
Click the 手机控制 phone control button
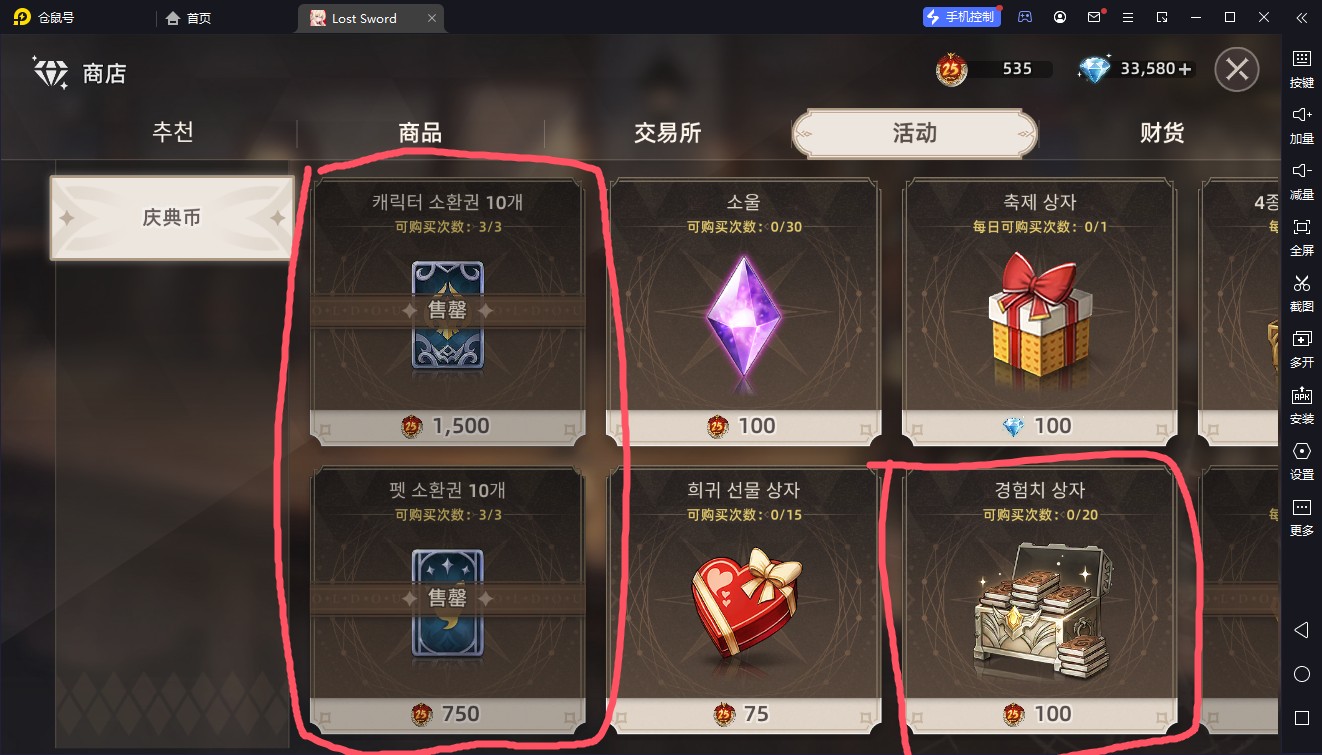pyautogui.click(x=960, y=17)
